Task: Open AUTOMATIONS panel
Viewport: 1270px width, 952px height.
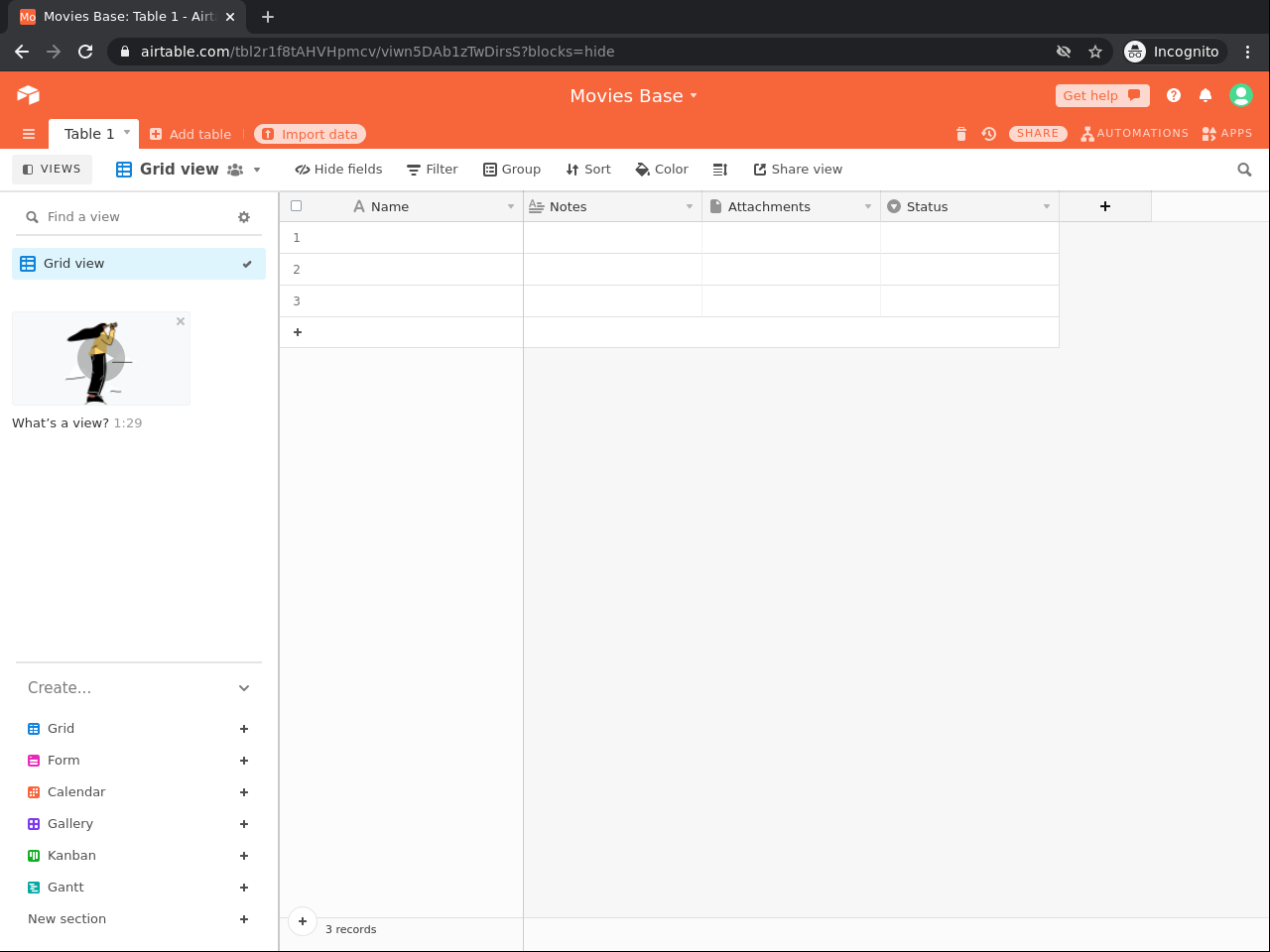Action: 1135,134
